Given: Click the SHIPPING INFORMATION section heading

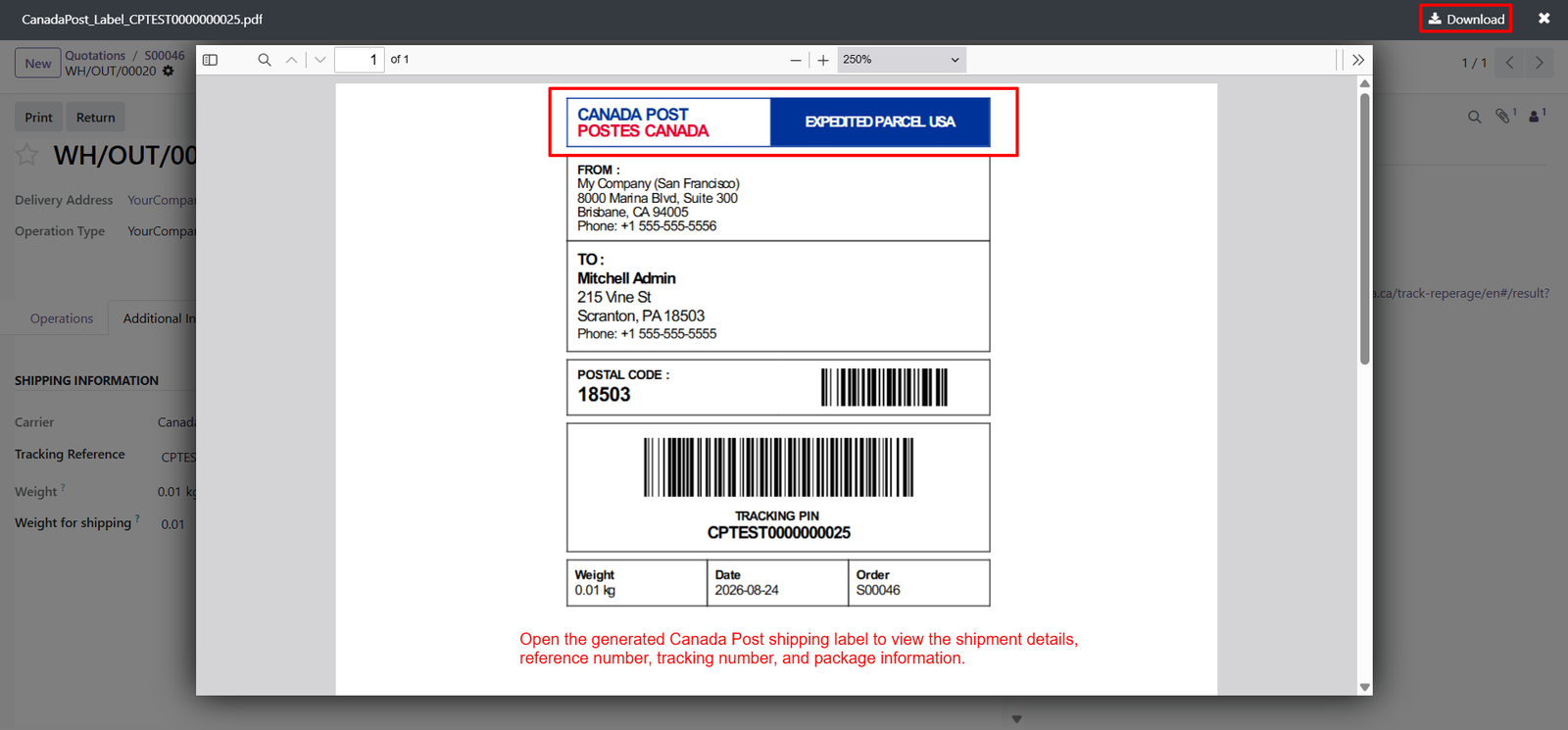Looking at the screenshot, I should tap(86, 380).
